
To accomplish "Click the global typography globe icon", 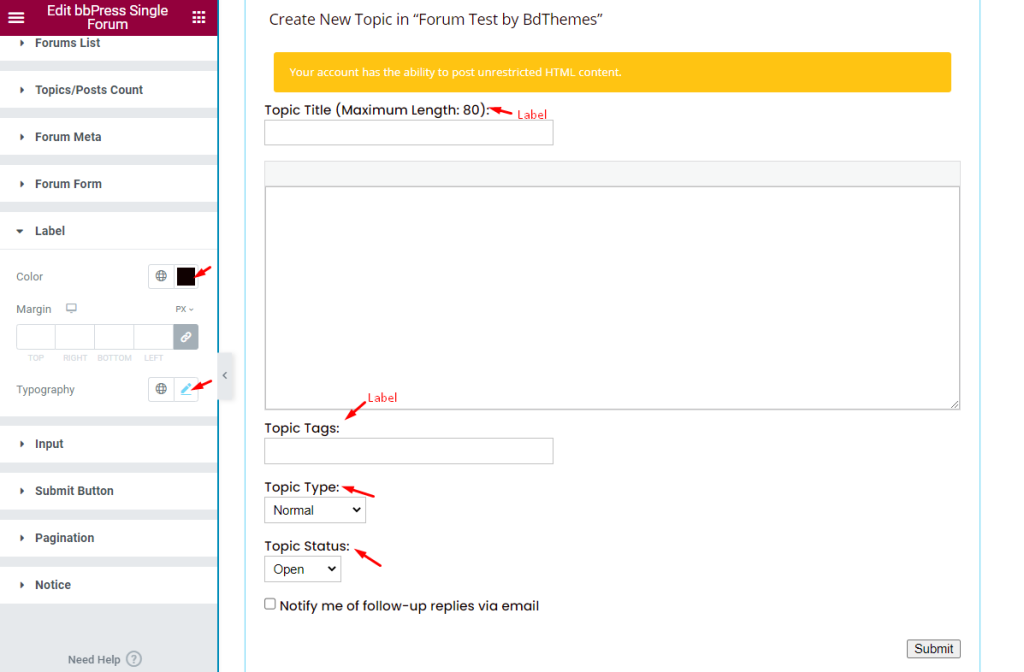I will pyautogui.click(x=161, y=389).
